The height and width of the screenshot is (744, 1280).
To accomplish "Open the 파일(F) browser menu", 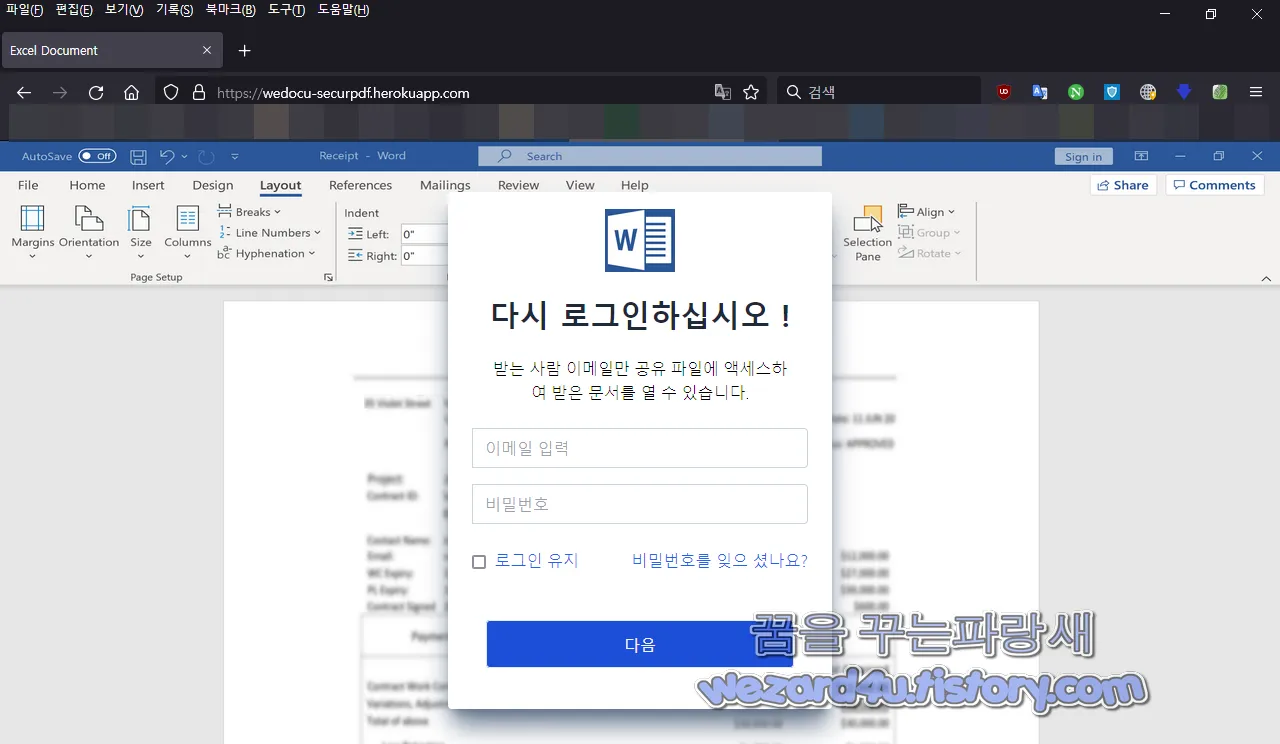I will coord(25,10).
